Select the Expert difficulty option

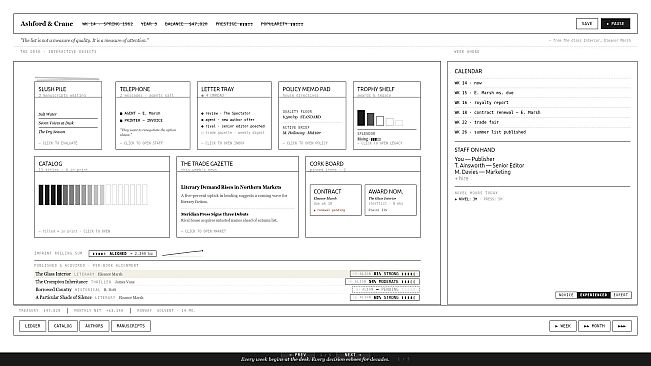[x=621, y=295]
